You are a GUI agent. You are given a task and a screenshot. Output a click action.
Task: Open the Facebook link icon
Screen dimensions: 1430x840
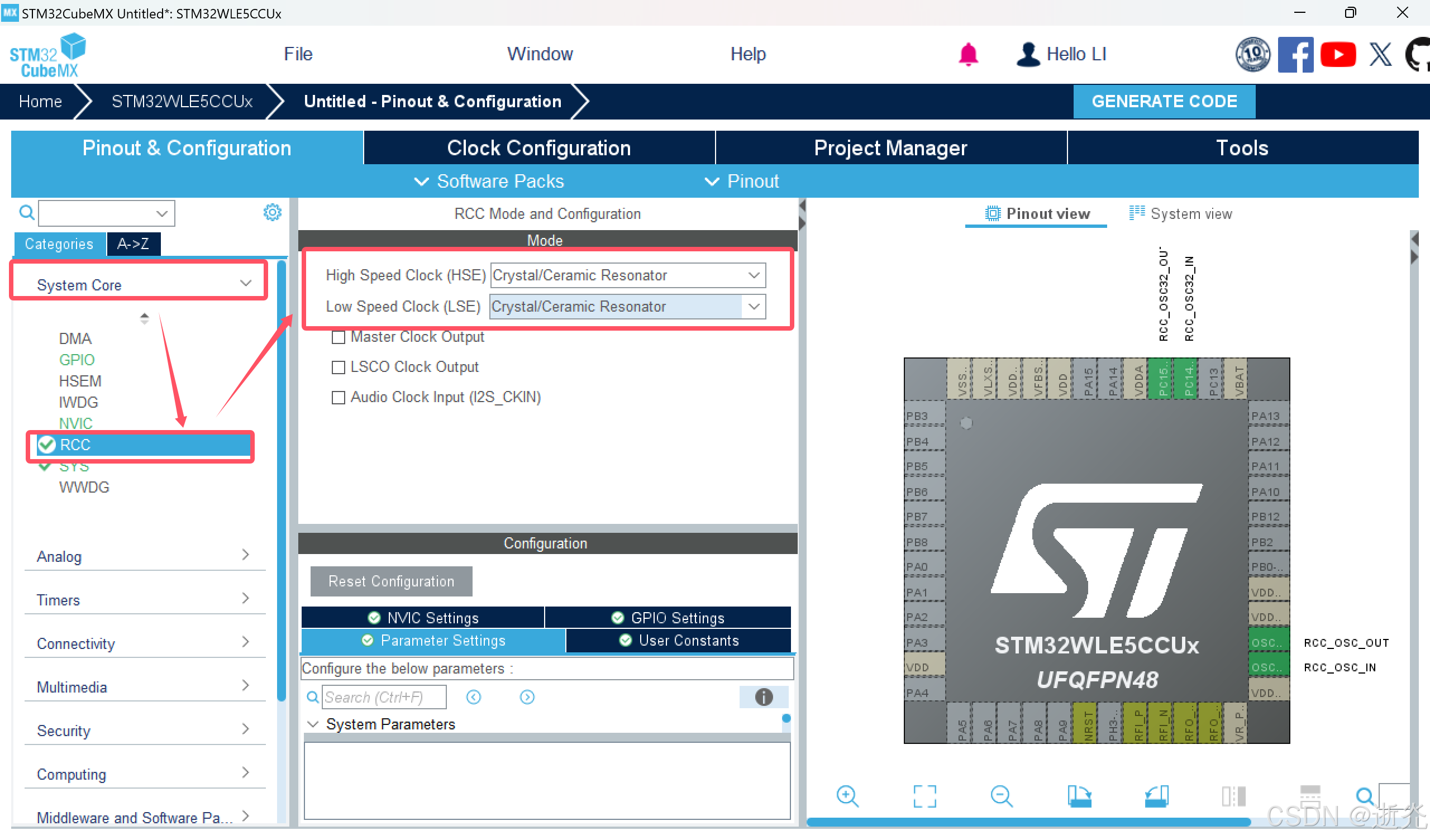[x=1295, y=55]
